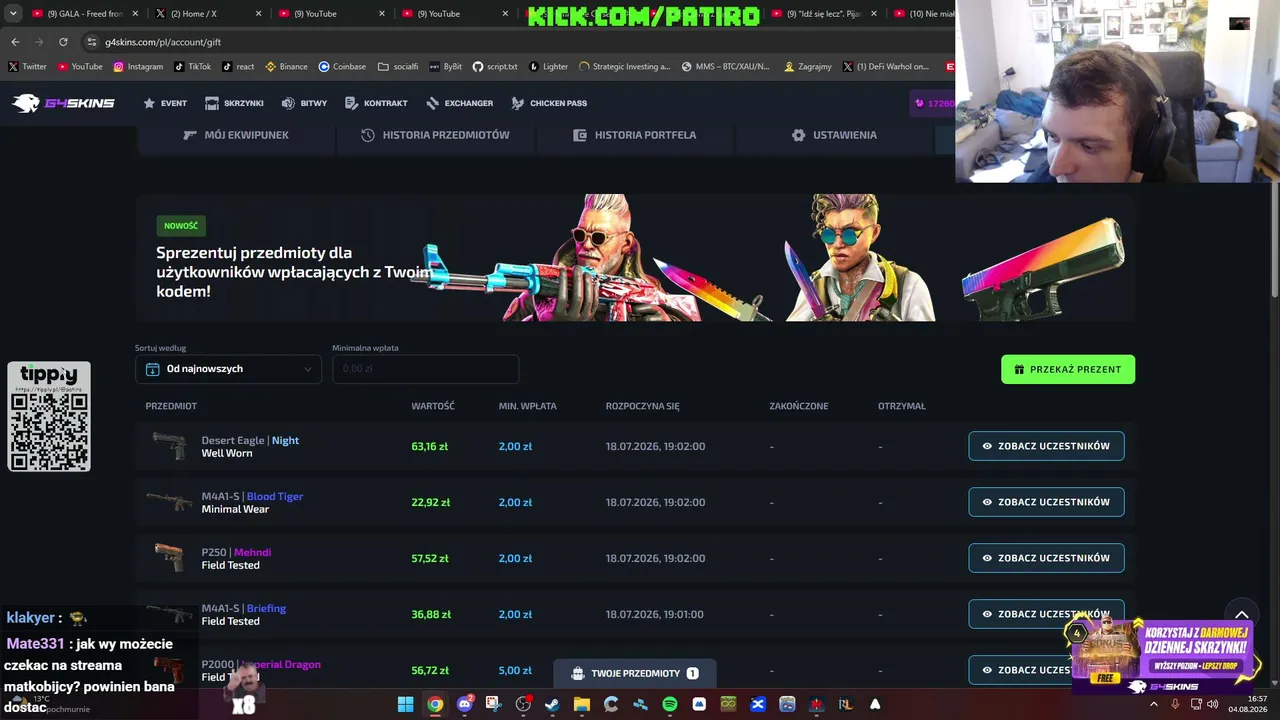This screenshot has width=1280, height=720.
Task: Switch to Ustawienia tab
Action: click(834, 135)
